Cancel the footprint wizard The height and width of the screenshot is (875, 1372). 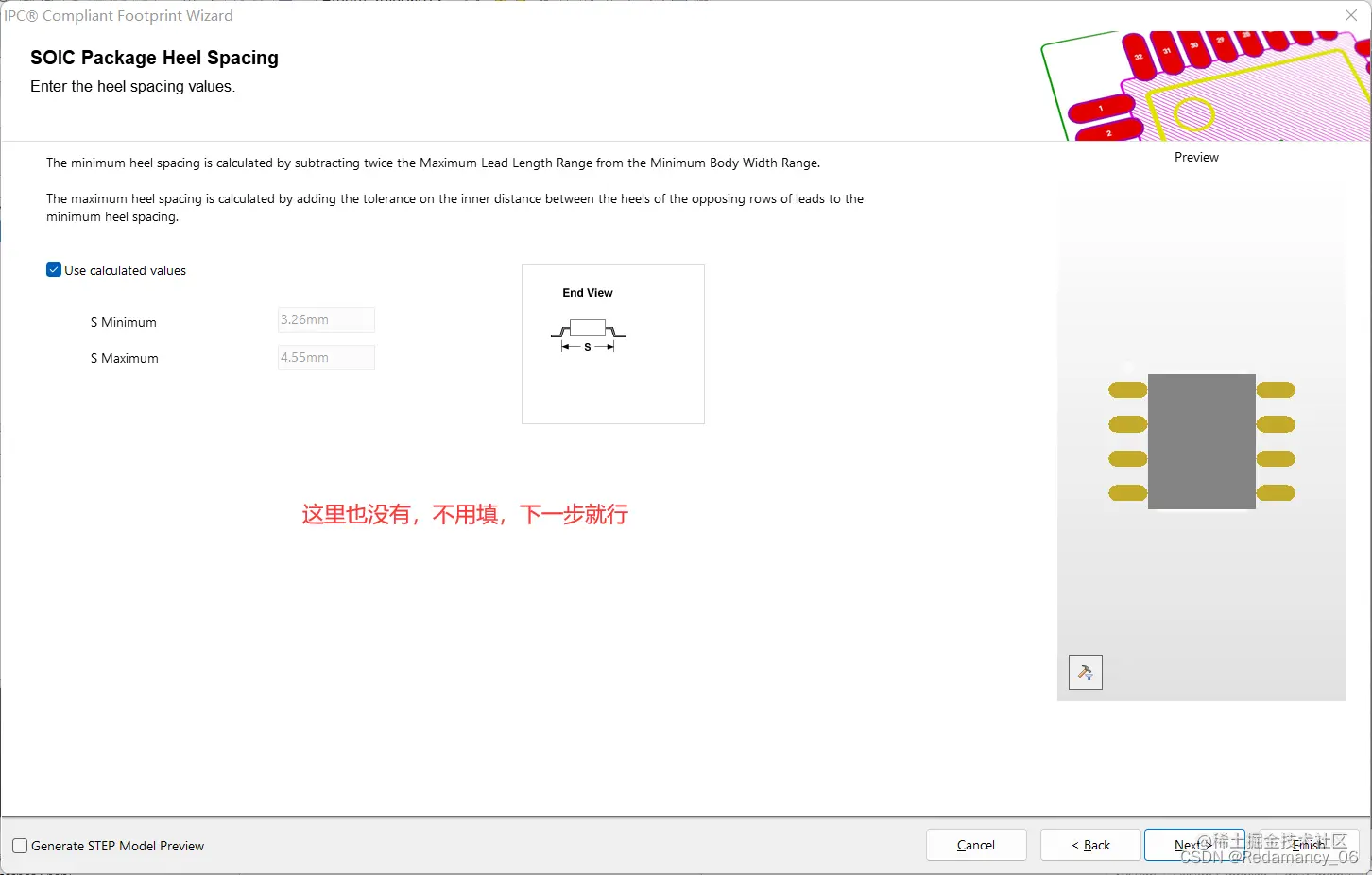[x=976, y=844]
